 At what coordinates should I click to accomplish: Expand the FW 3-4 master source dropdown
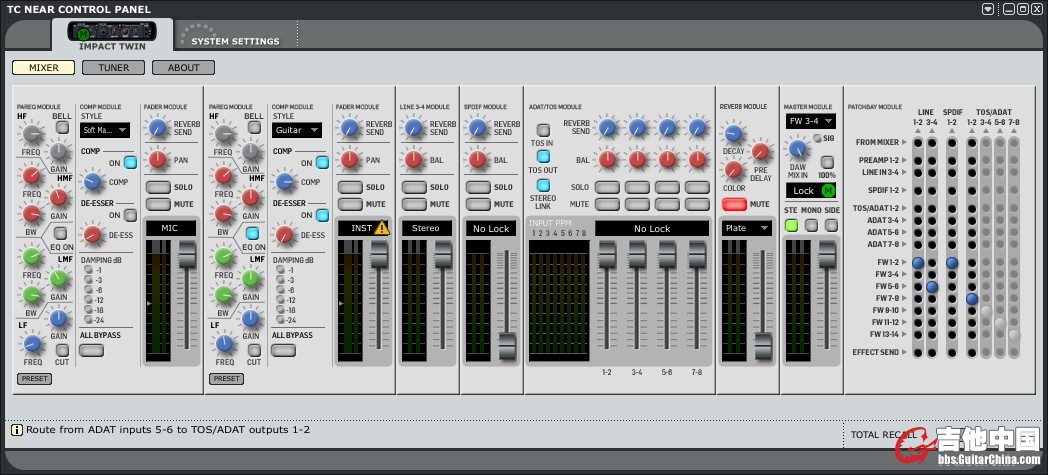click(x=810, y=121)
